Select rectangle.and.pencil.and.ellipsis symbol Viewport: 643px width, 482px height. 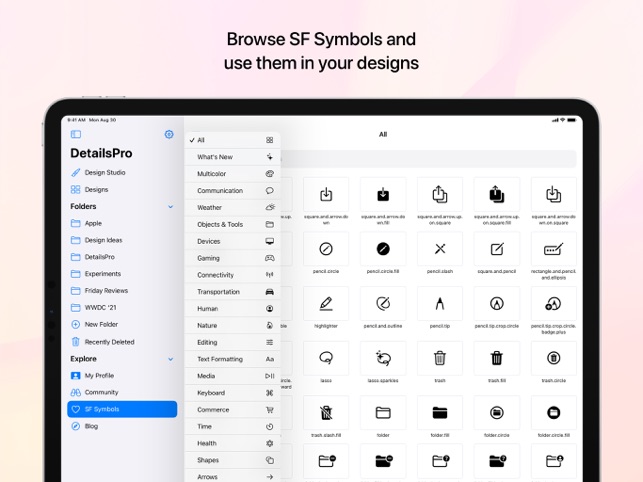pyautogui.click(x=554, y=249)
